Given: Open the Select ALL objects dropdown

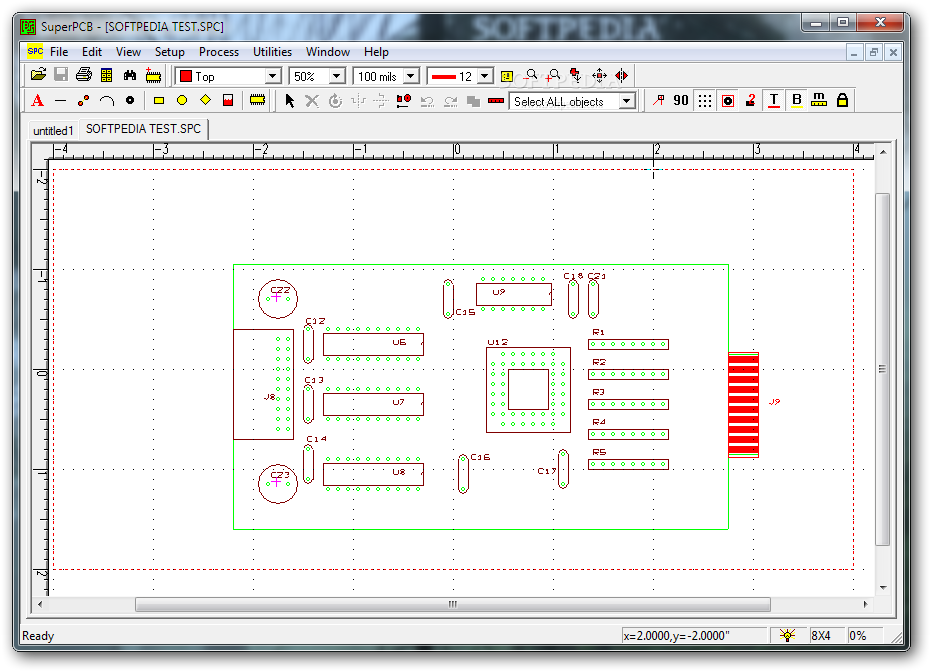Looking at the screenshot, I should pos(626,102).
